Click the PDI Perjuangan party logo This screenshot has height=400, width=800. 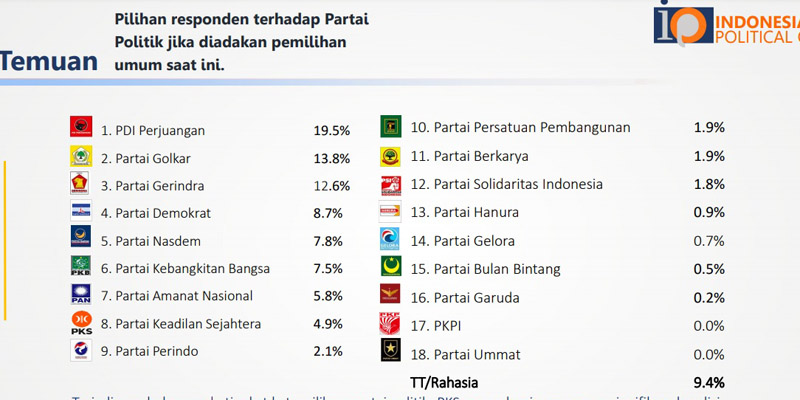pos(81,128)
